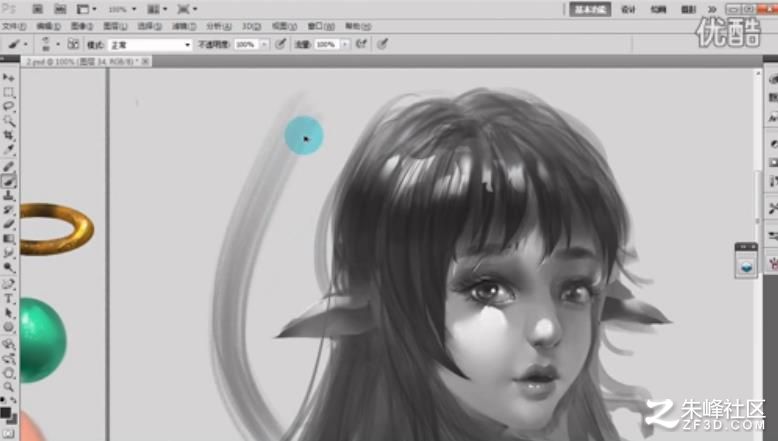This screenshot has height=441, width=778.
Task: Enable airbrush mode next to flow
Action: pos(361,44)
